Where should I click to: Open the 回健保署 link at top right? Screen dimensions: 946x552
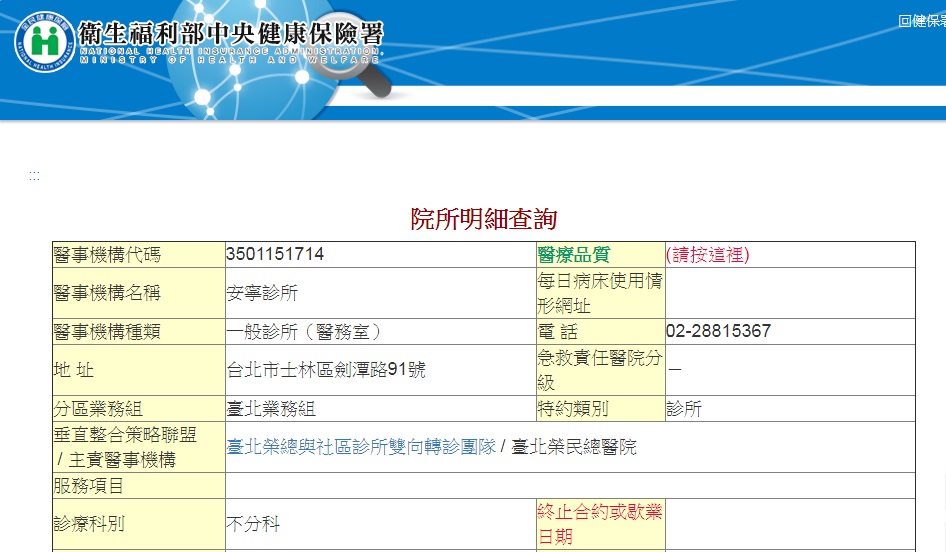(x=921, y=21)
